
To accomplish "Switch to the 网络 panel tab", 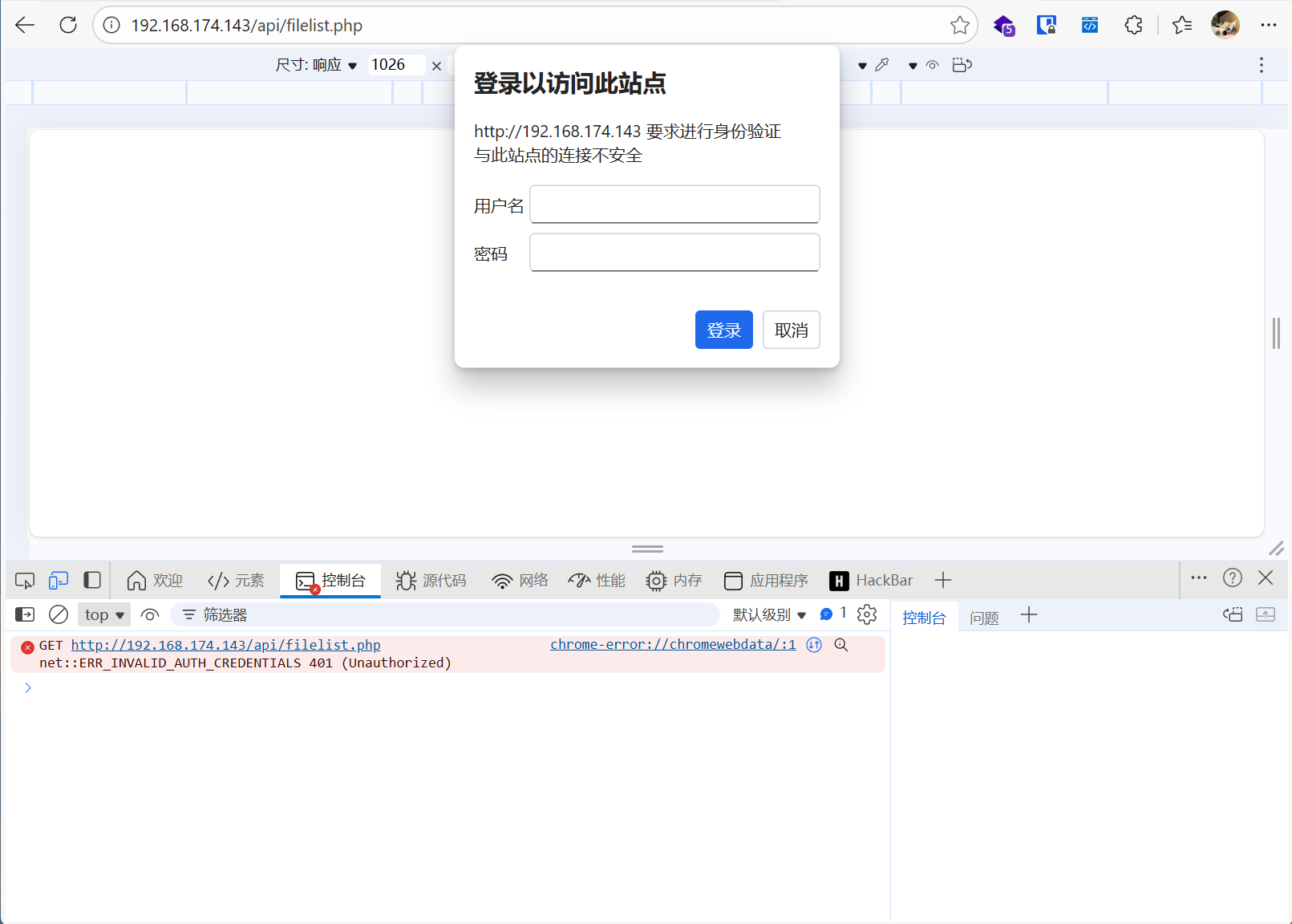I will click(520, 580).
